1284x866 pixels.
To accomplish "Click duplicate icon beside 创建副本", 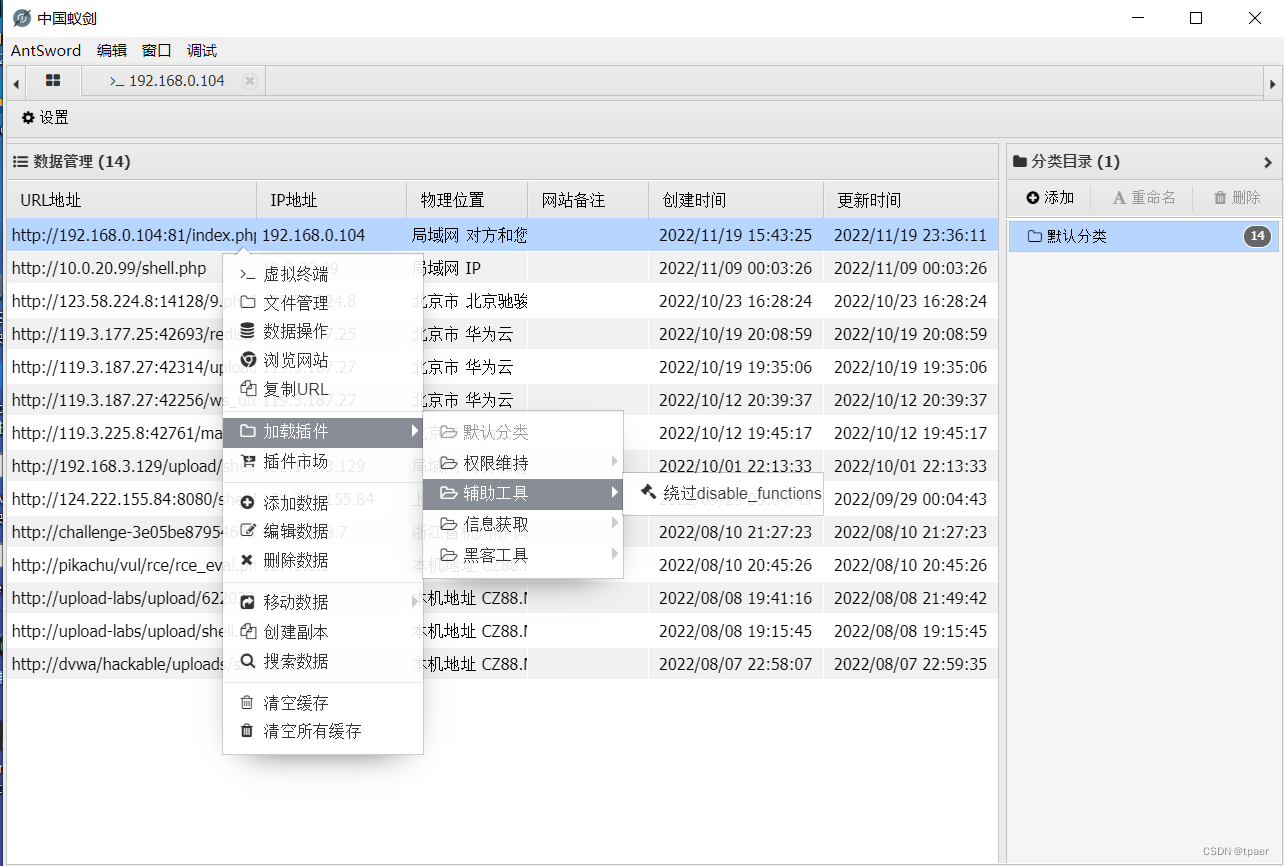I will (248, 631).
